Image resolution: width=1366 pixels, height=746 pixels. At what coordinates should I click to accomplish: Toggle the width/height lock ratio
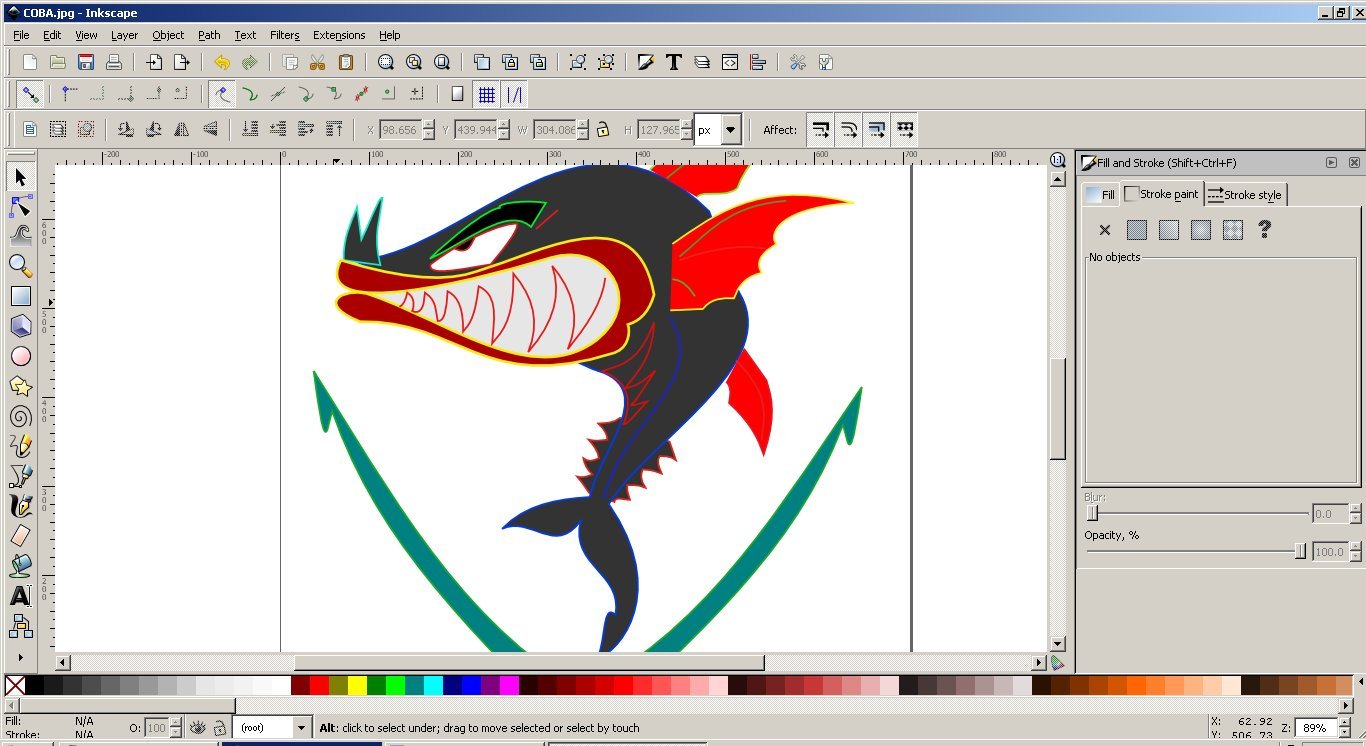click(603, 130)
